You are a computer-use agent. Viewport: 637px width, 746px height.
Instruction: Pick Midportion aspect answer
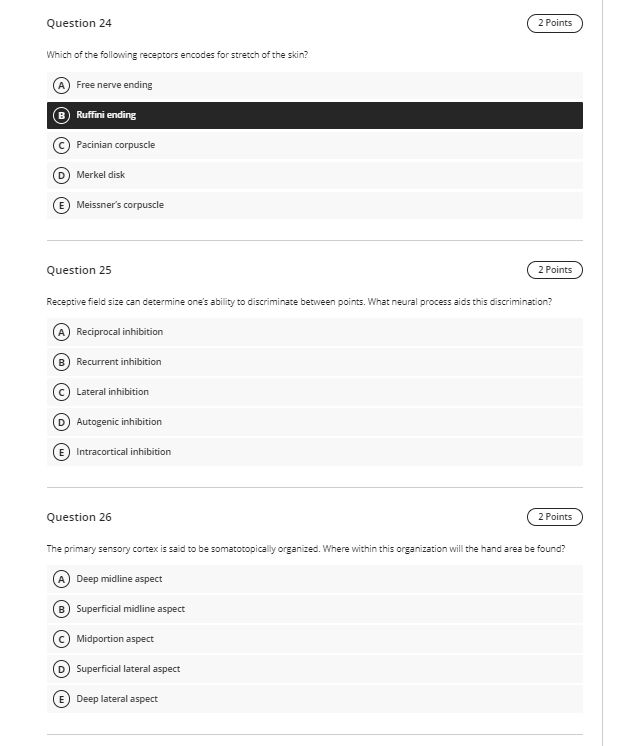tap(314, 639)
